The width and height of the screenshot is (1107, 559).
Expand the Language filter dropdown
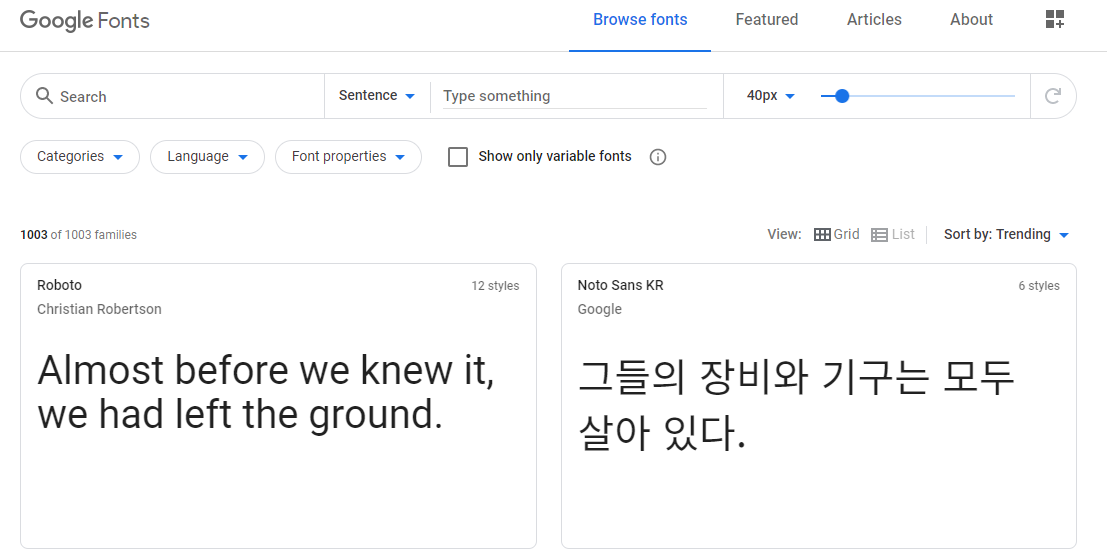[x=207, y=157]
